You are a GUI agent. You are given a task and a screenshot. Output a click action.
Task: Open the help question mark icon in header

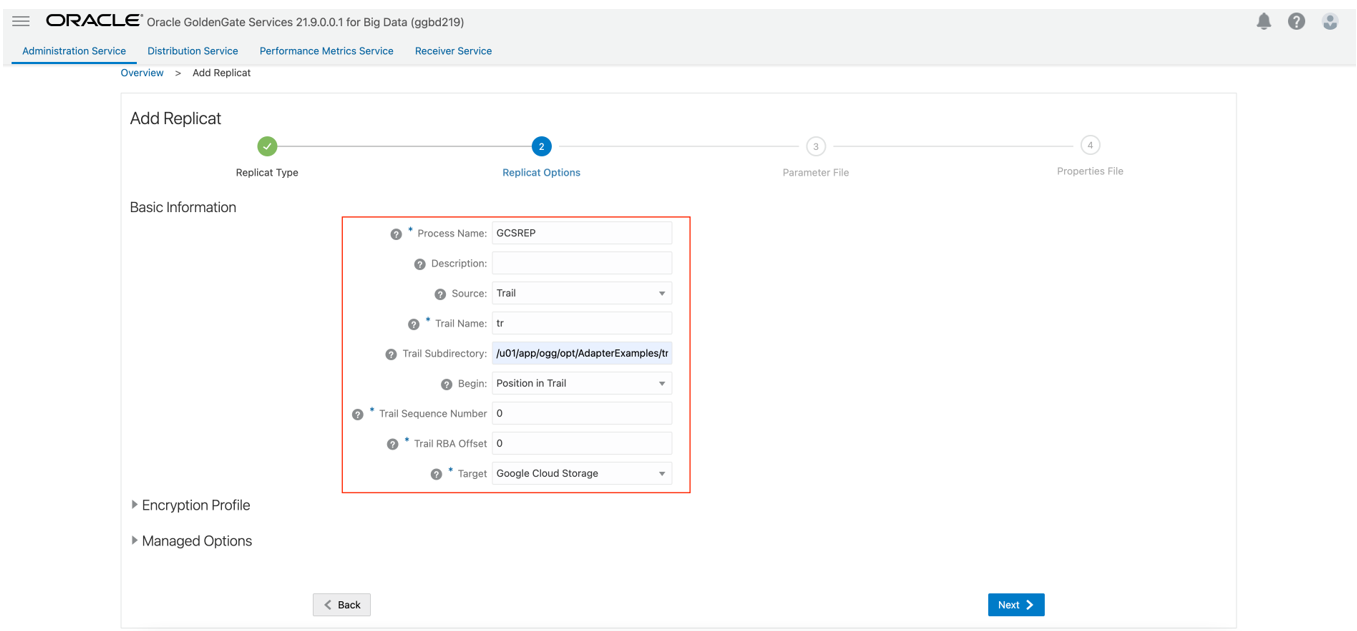point(1296,21)
